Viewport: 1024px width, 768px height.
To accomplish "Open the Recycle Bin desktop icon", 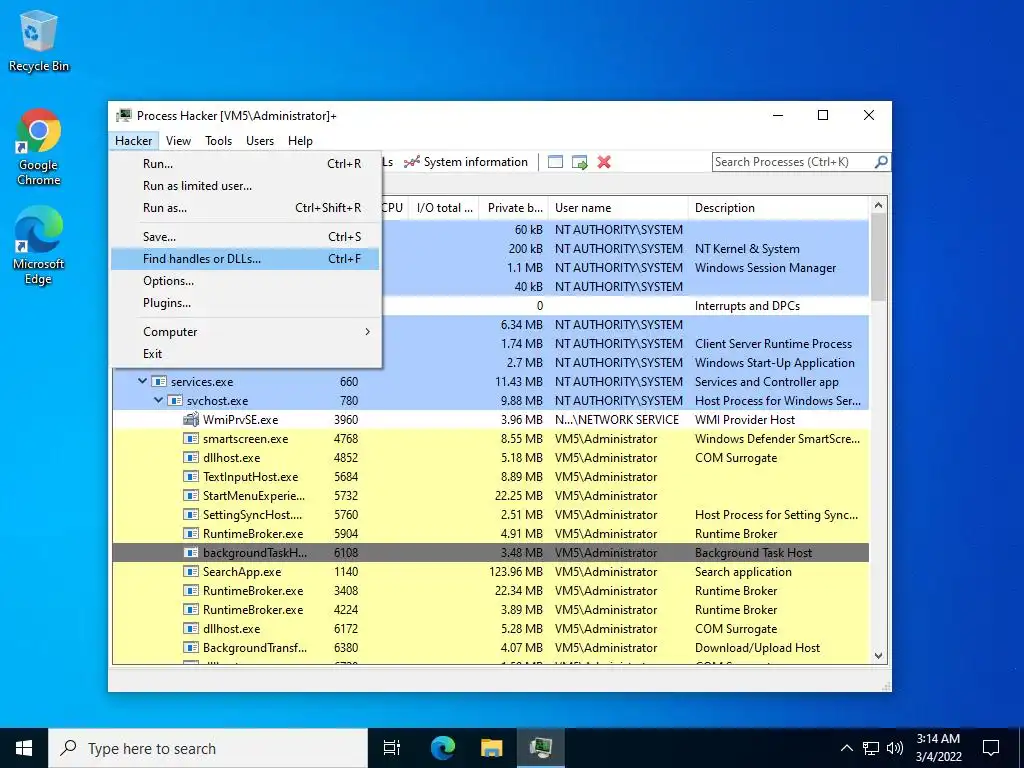I will [x=39, y=42].
